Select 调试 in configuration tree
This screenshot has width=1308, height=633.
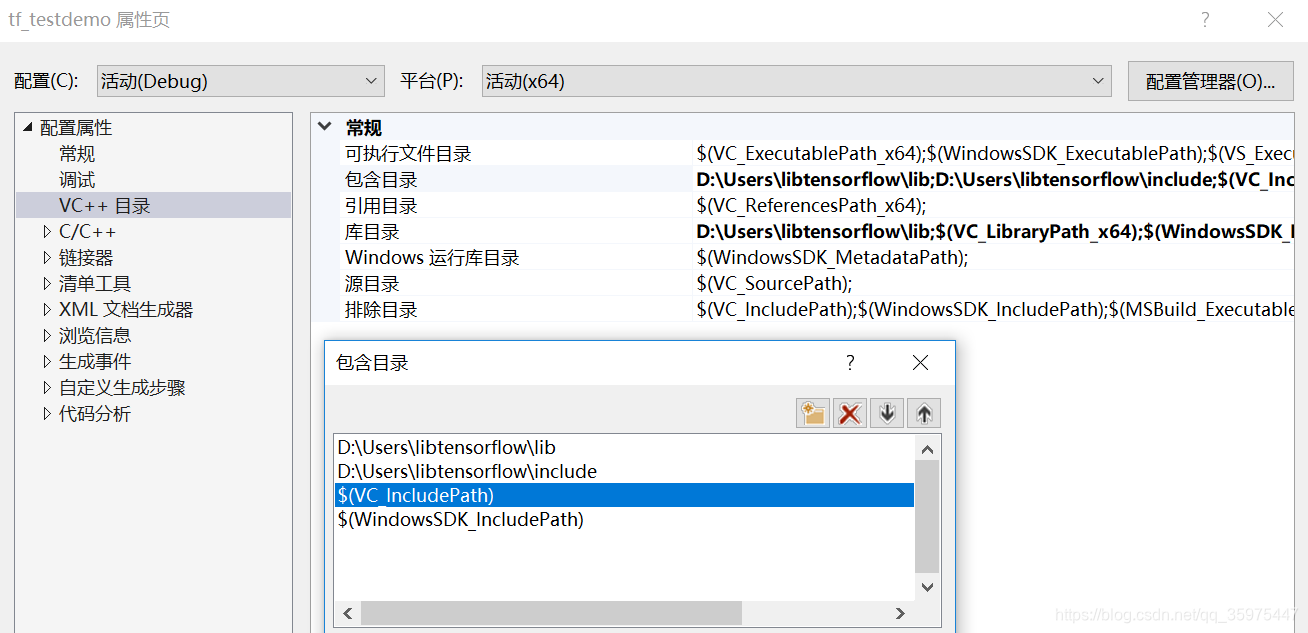(x=76, y=179)
